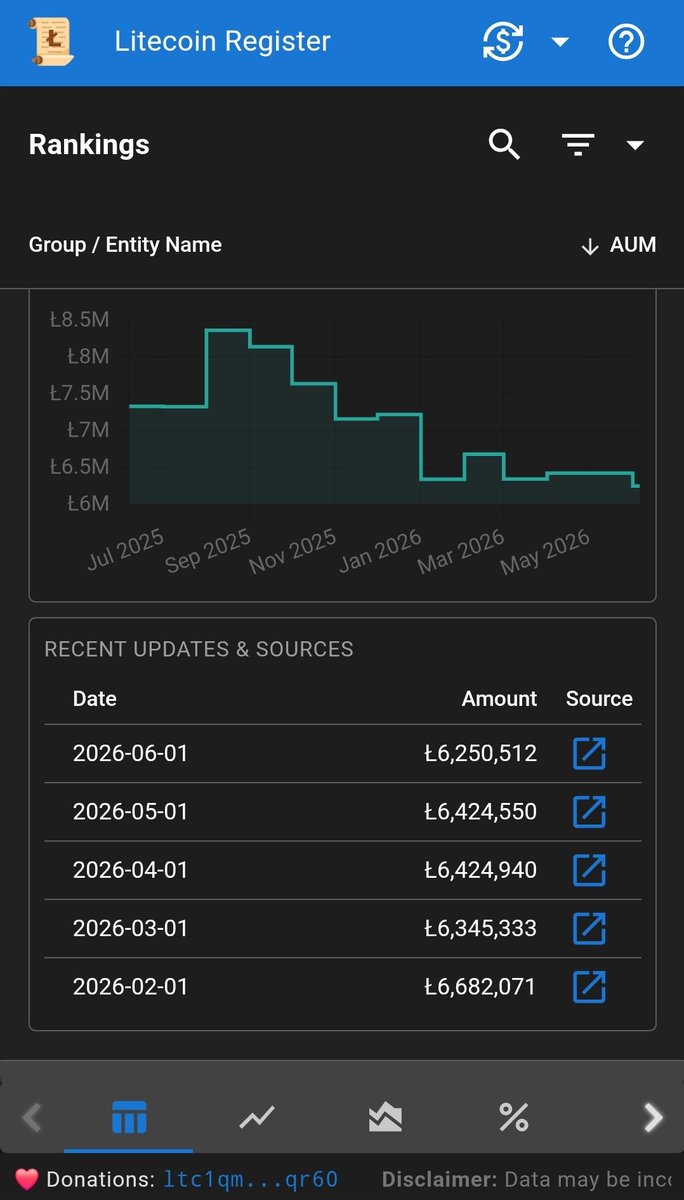Click the Amount column header
684x1200 pixels.
tap(500, 699)
